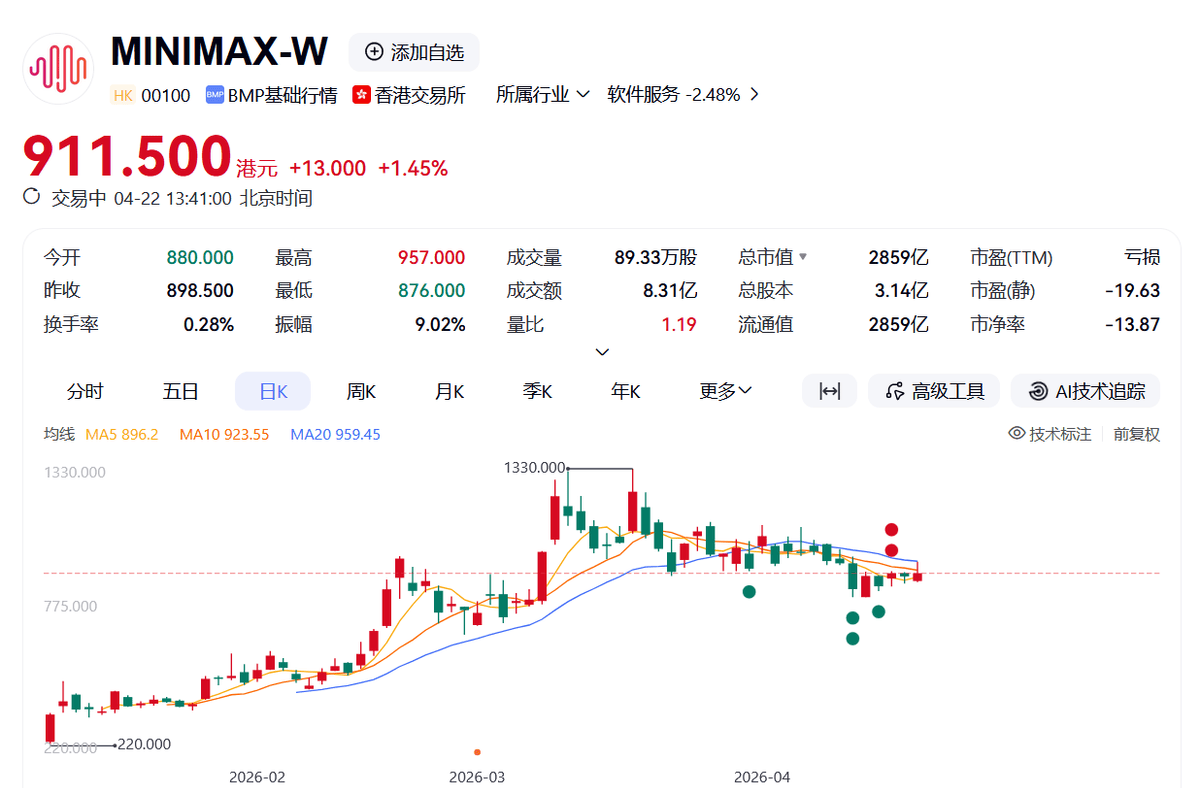Click the 成交额 value 8.31亿
This screenshot has height=788, width=1200.
(x=671, y=291)
